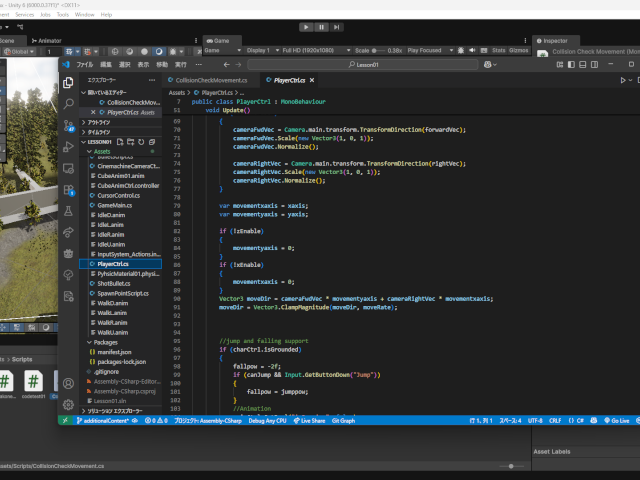Click Git Graph in the status bar
Image resolution: width=640 pixels, height=480 pixels.
343,421
